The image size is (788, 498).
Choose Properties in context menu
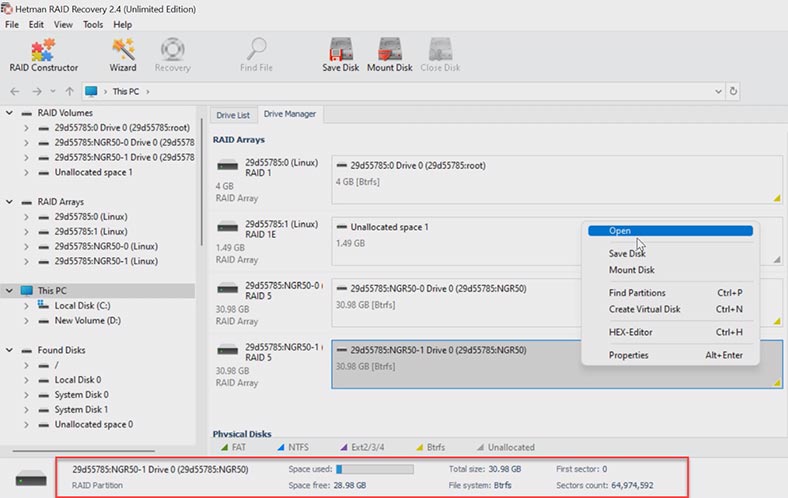click(x=670, y=355)
